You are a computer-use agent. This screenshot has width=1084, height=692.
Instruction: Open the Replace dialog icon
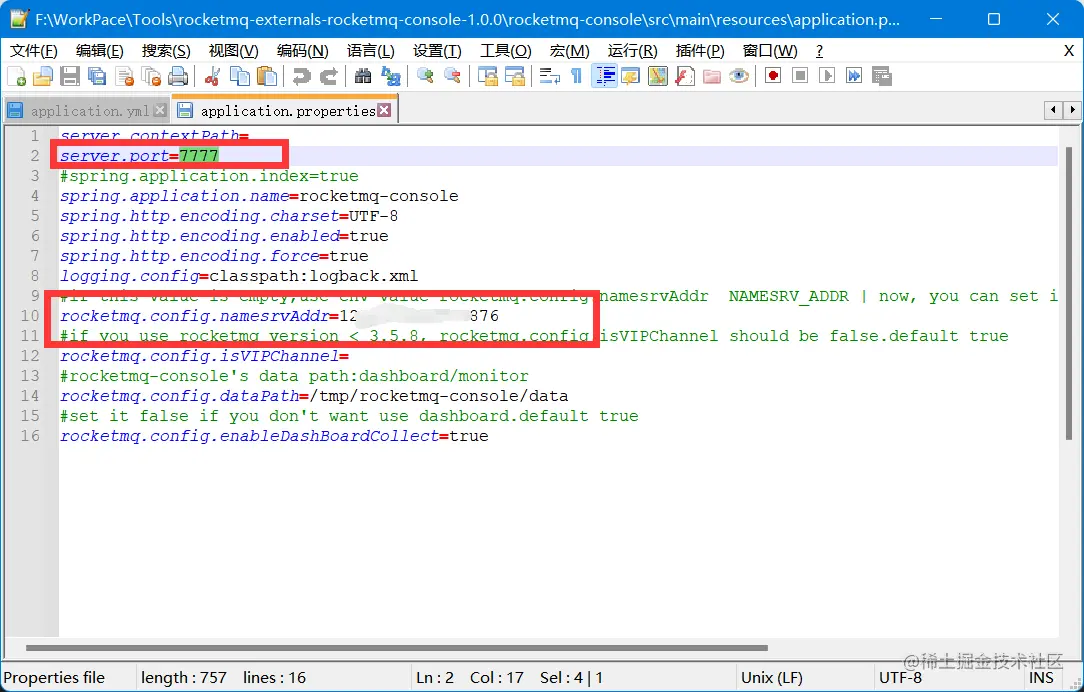pos(391,75)
